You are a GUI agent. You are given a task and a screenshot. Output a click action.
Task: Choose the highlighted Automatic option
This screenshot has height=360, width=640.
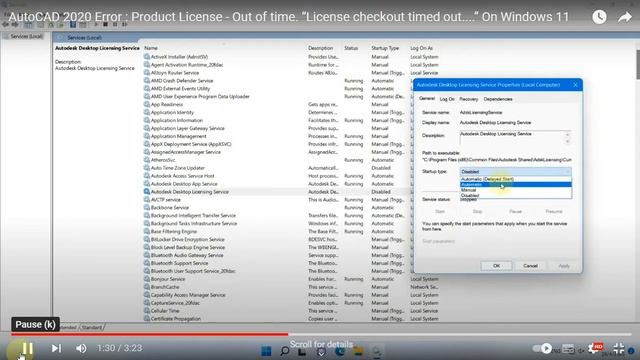click(x=516, y=184)
